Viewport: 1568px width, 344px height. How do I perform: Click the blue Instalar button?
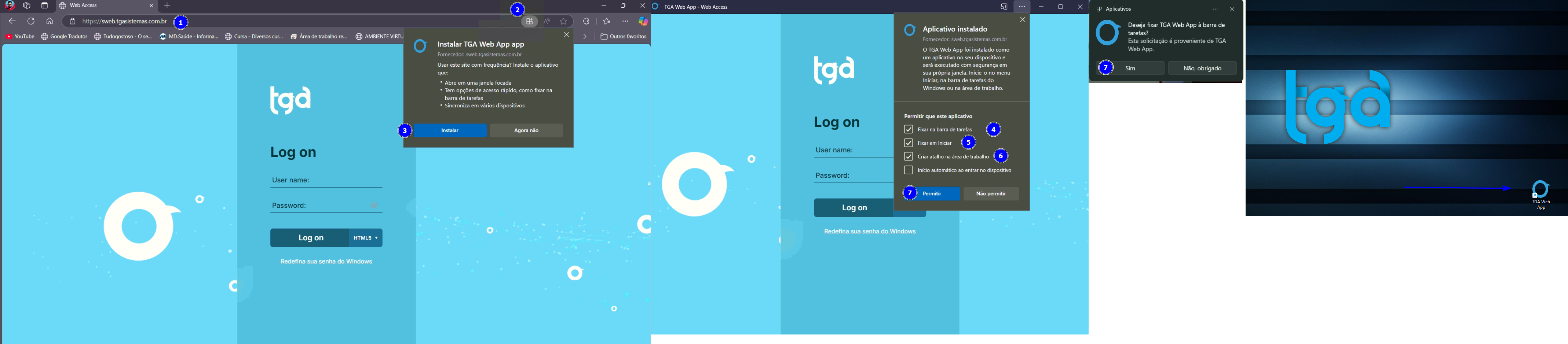450,131
